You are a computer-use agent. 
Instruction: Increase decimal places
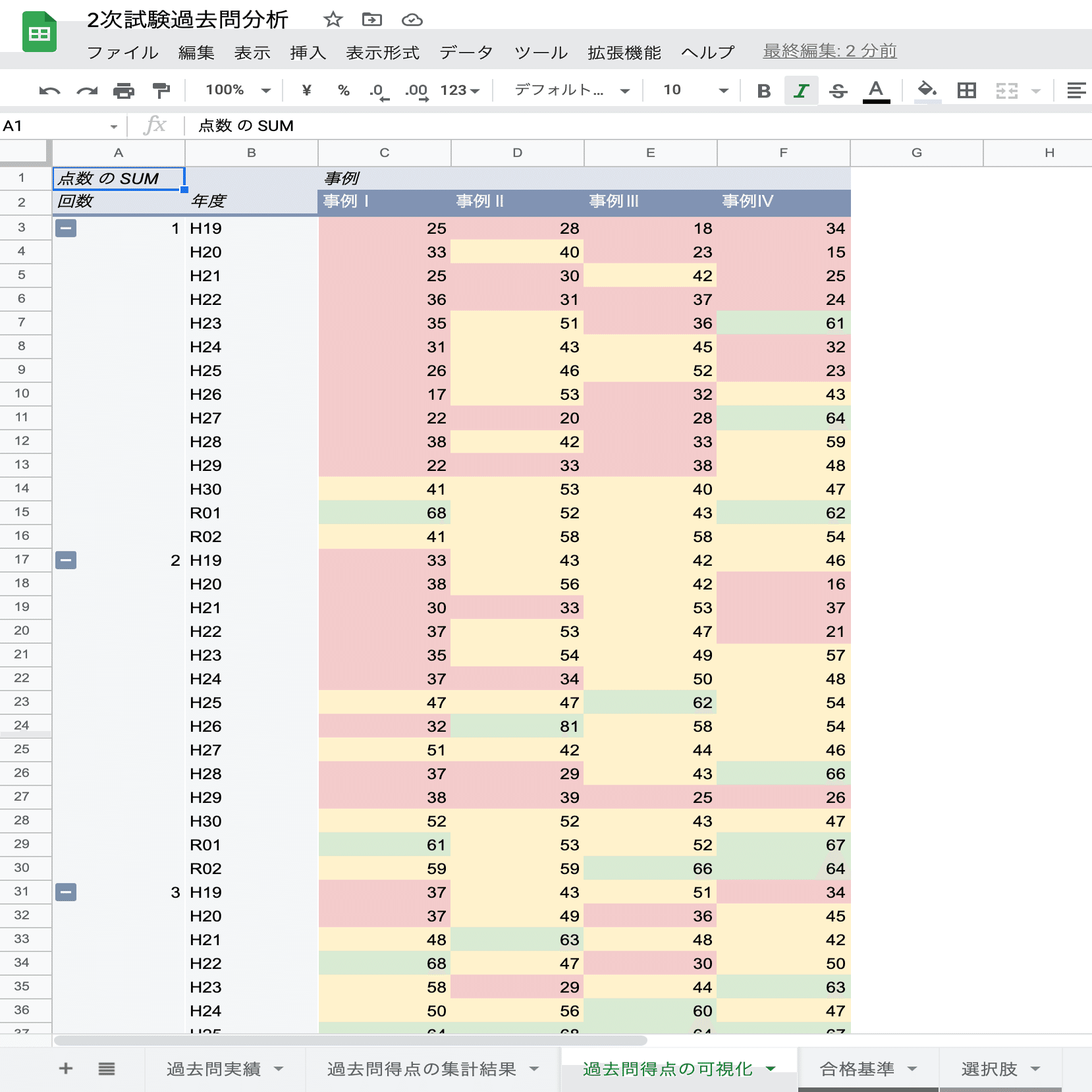coord(417,90)
